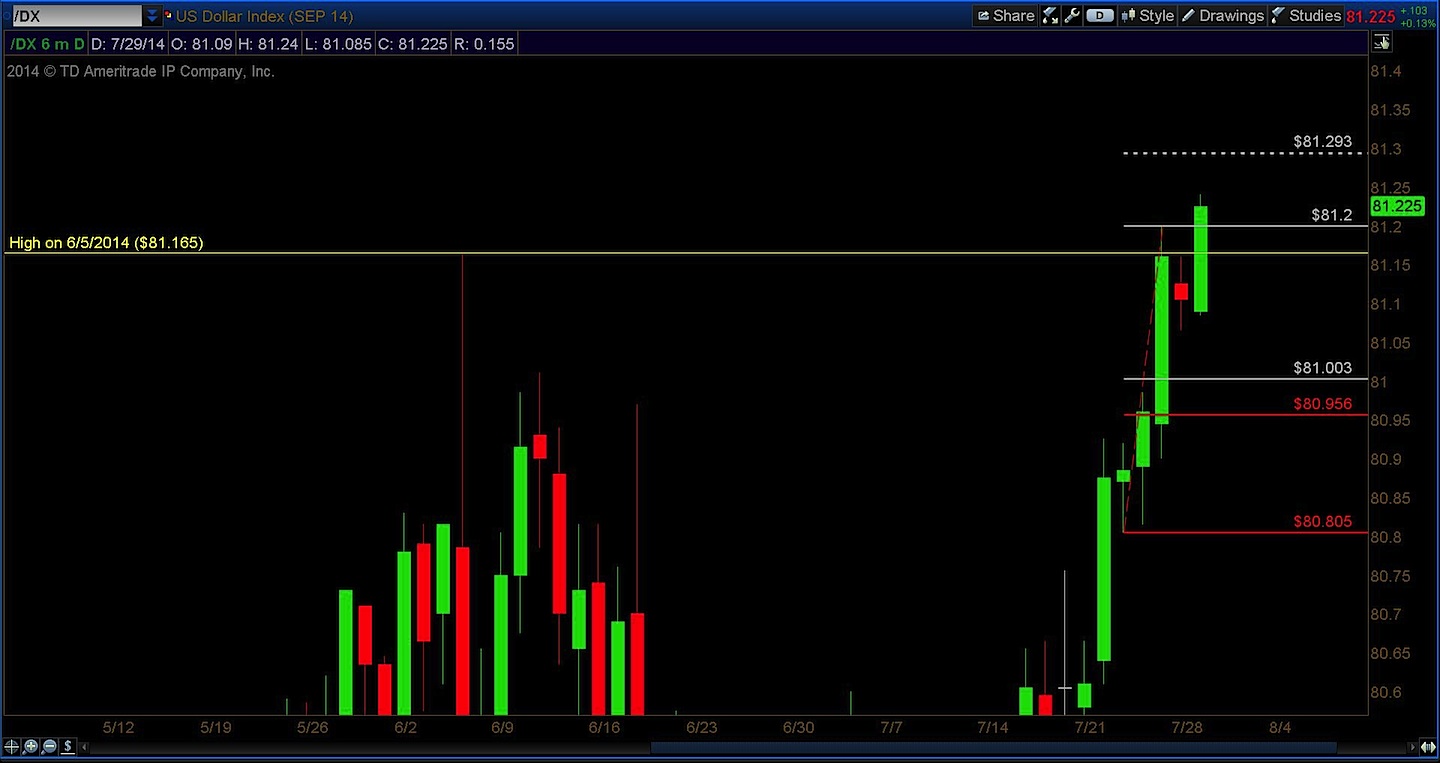Click the range value R: 0.155
This screenshot has width=1440, height=763.
pos(483,44)
